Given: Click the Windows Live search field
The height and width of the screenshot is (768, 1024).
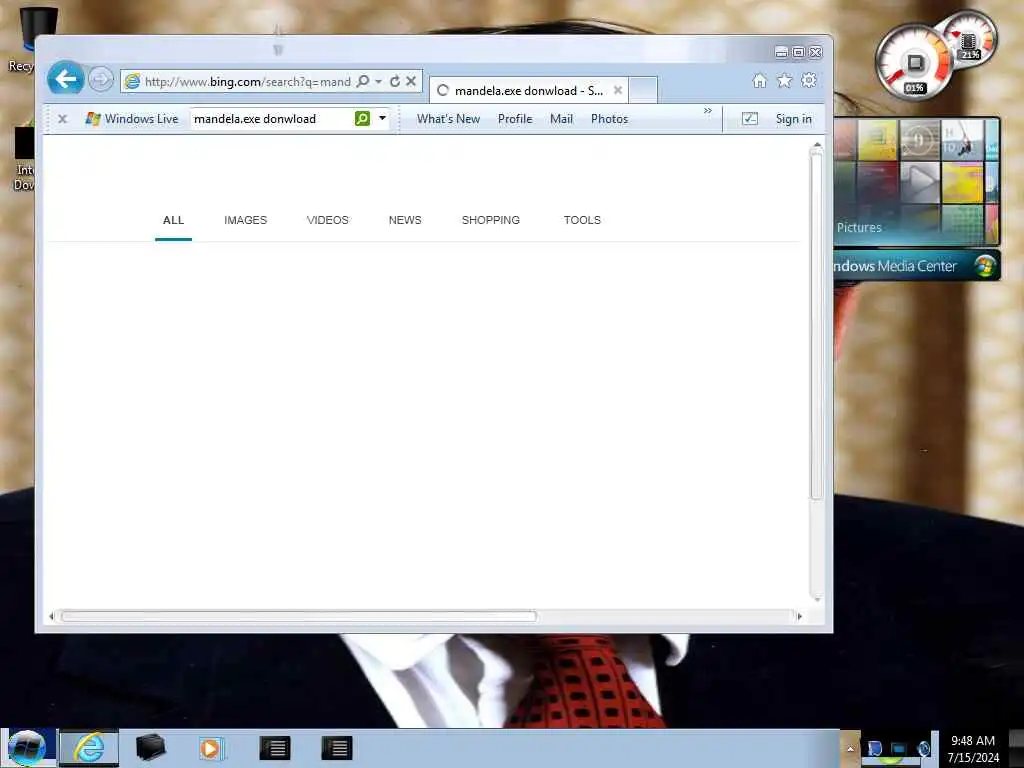Looking at the screenshot, I should (x=272, y=119).
